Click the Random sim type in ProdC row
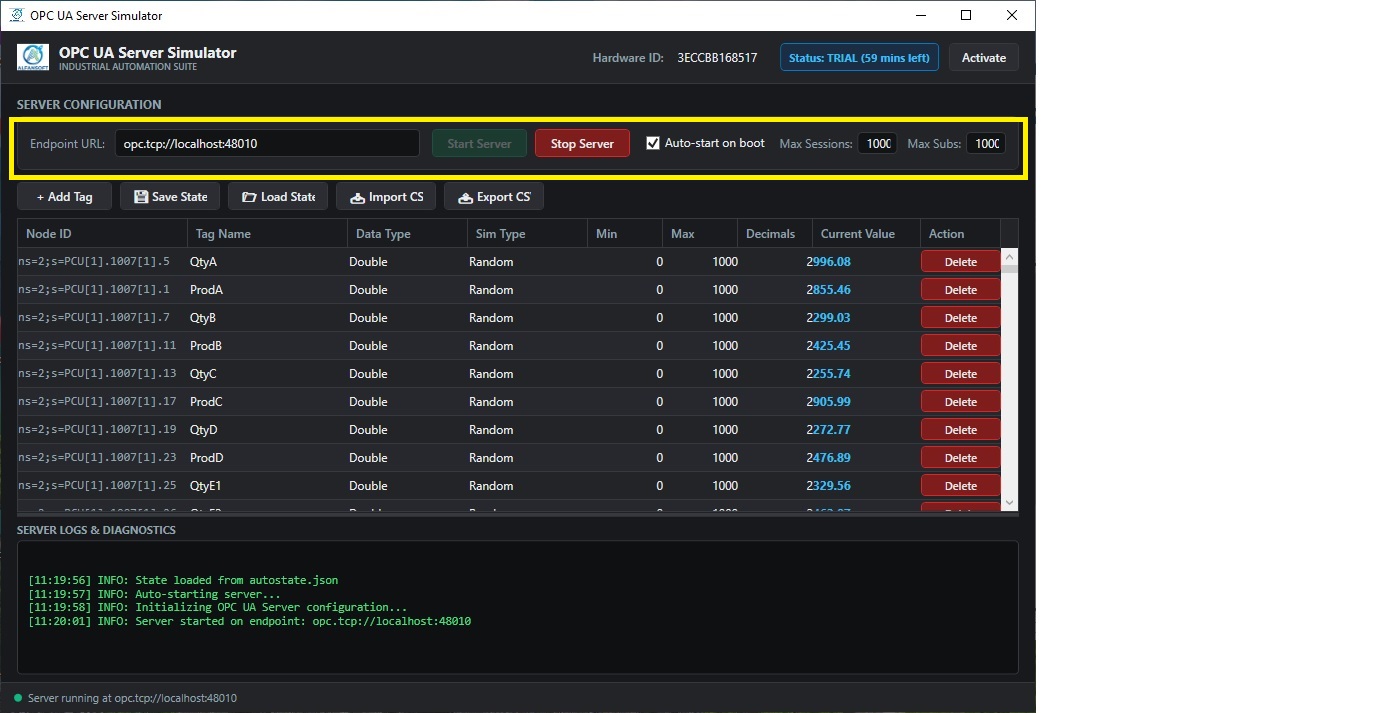Screen dimensions: 1376x713 coord(491,402)
